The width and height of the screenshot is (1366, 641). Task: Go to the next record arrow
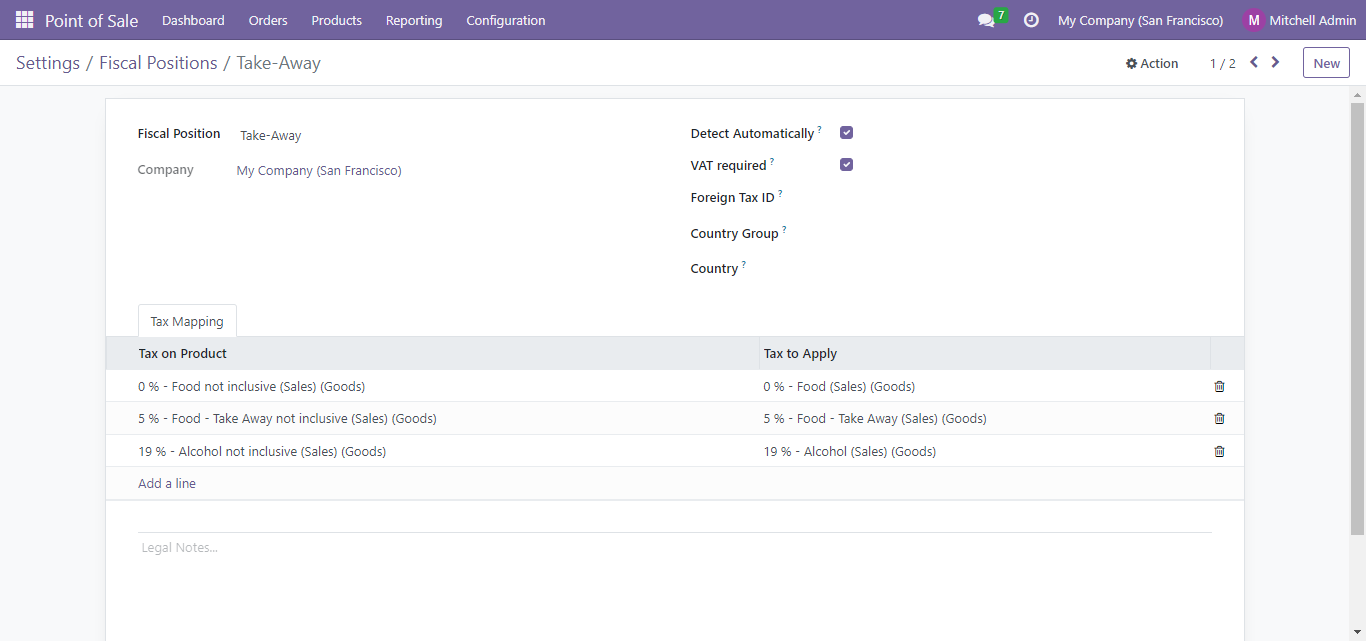coord(1275,62)
